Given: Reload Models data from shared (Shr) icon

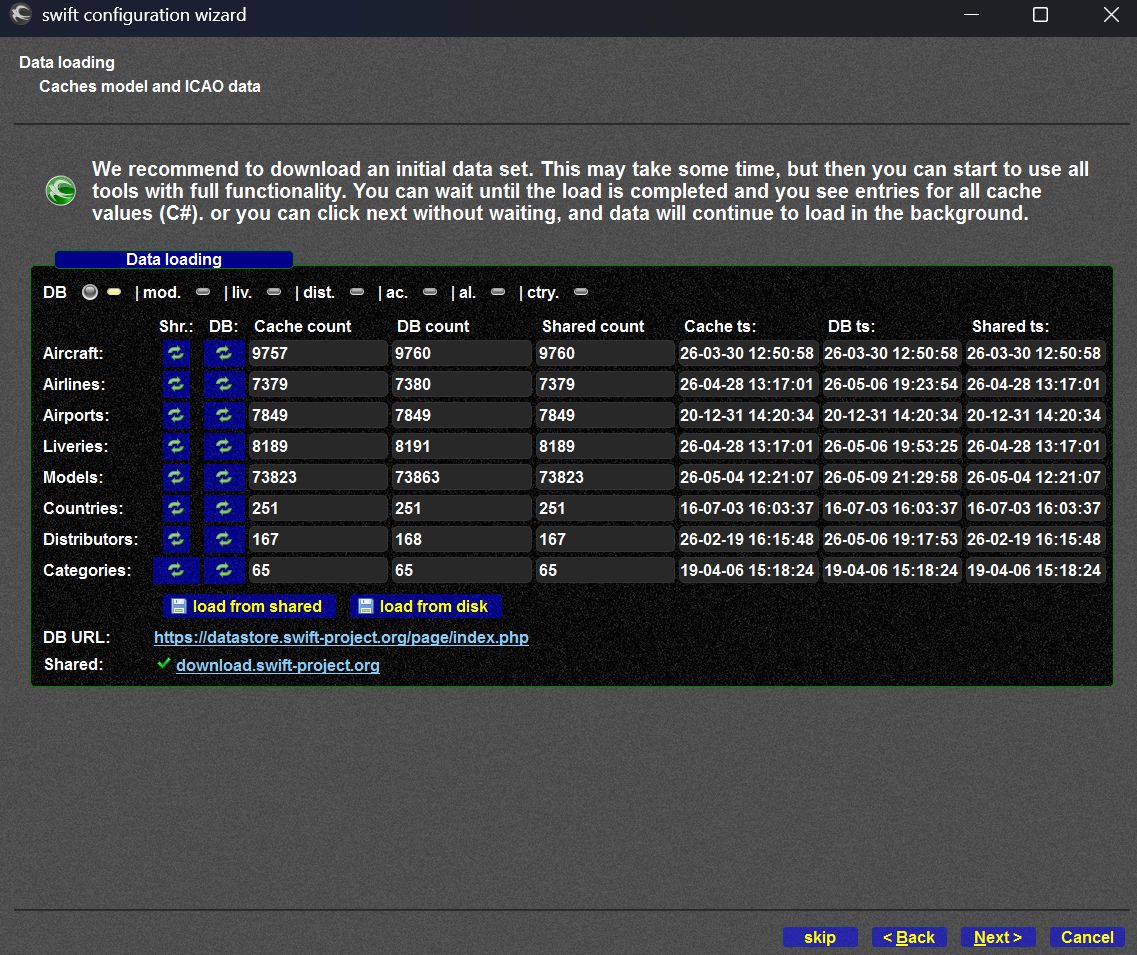Looking at the screenshot, I should (x=176, y=477).
